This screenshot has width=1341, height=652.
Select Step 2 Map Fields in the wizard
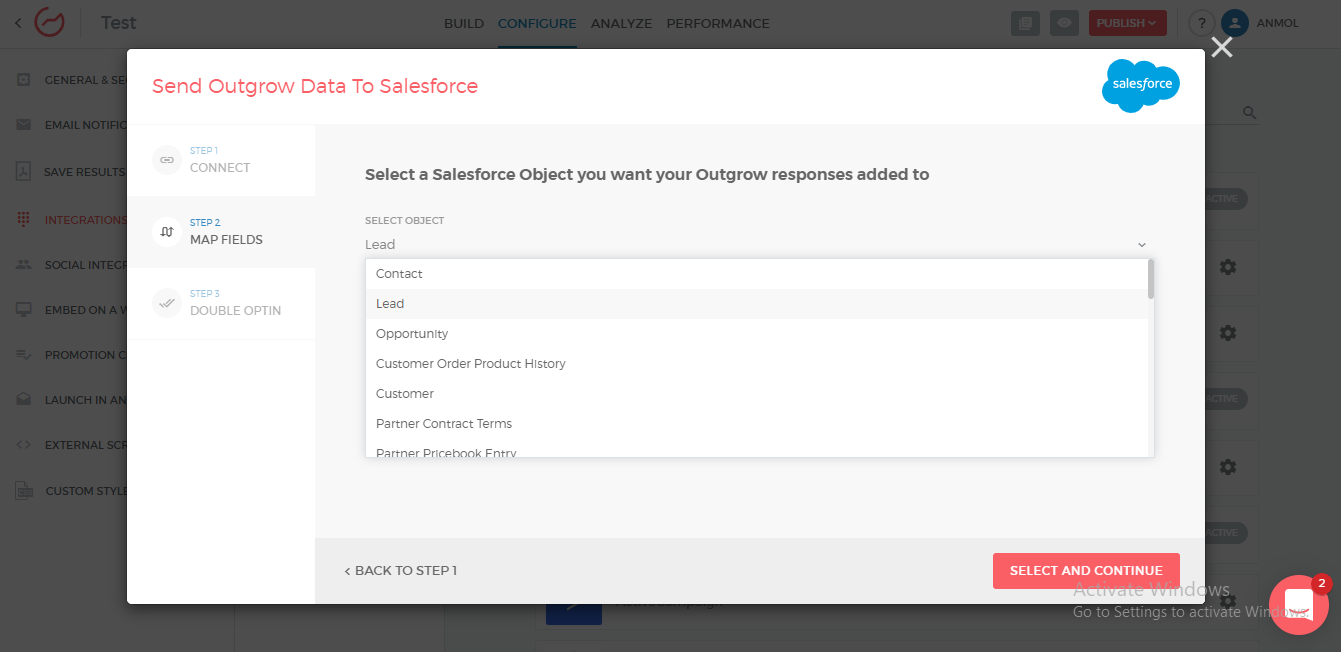click(x=221, y=232)
